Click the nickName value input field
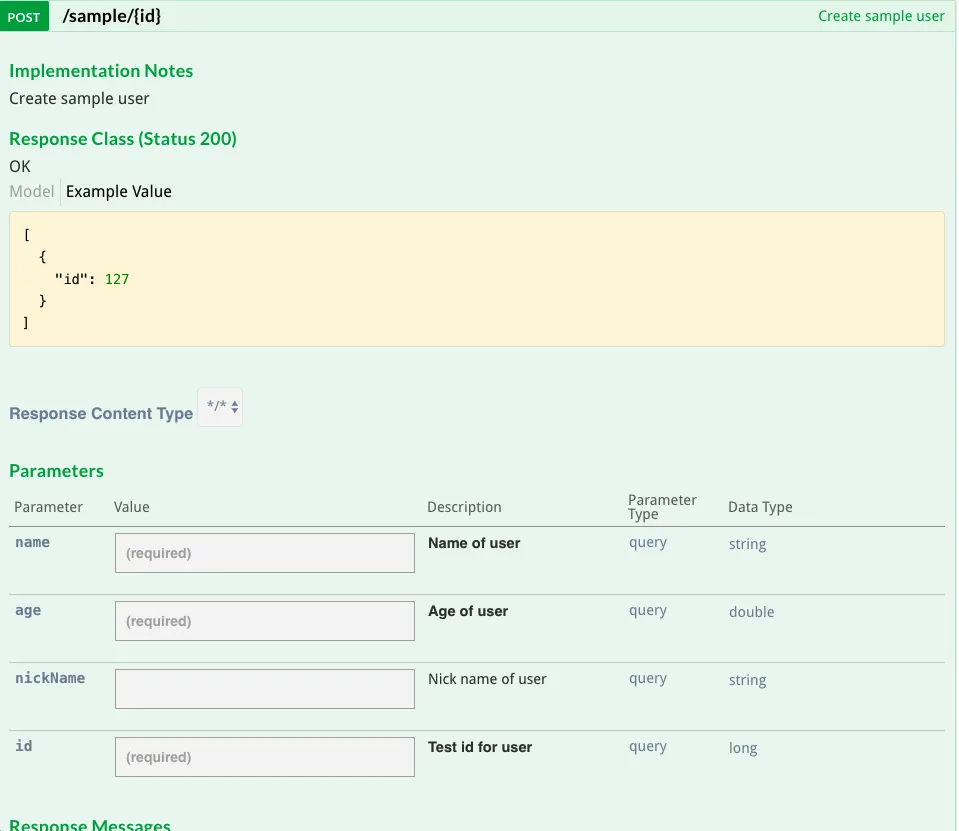Image resolution: width=959 pixels, height=831 pixels. pos(265,689)
